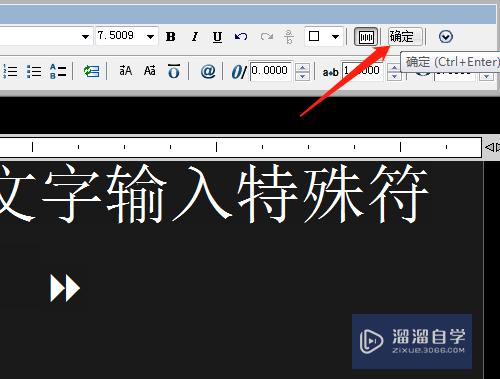Click the ruler width arrows at right

click(492, 147)
